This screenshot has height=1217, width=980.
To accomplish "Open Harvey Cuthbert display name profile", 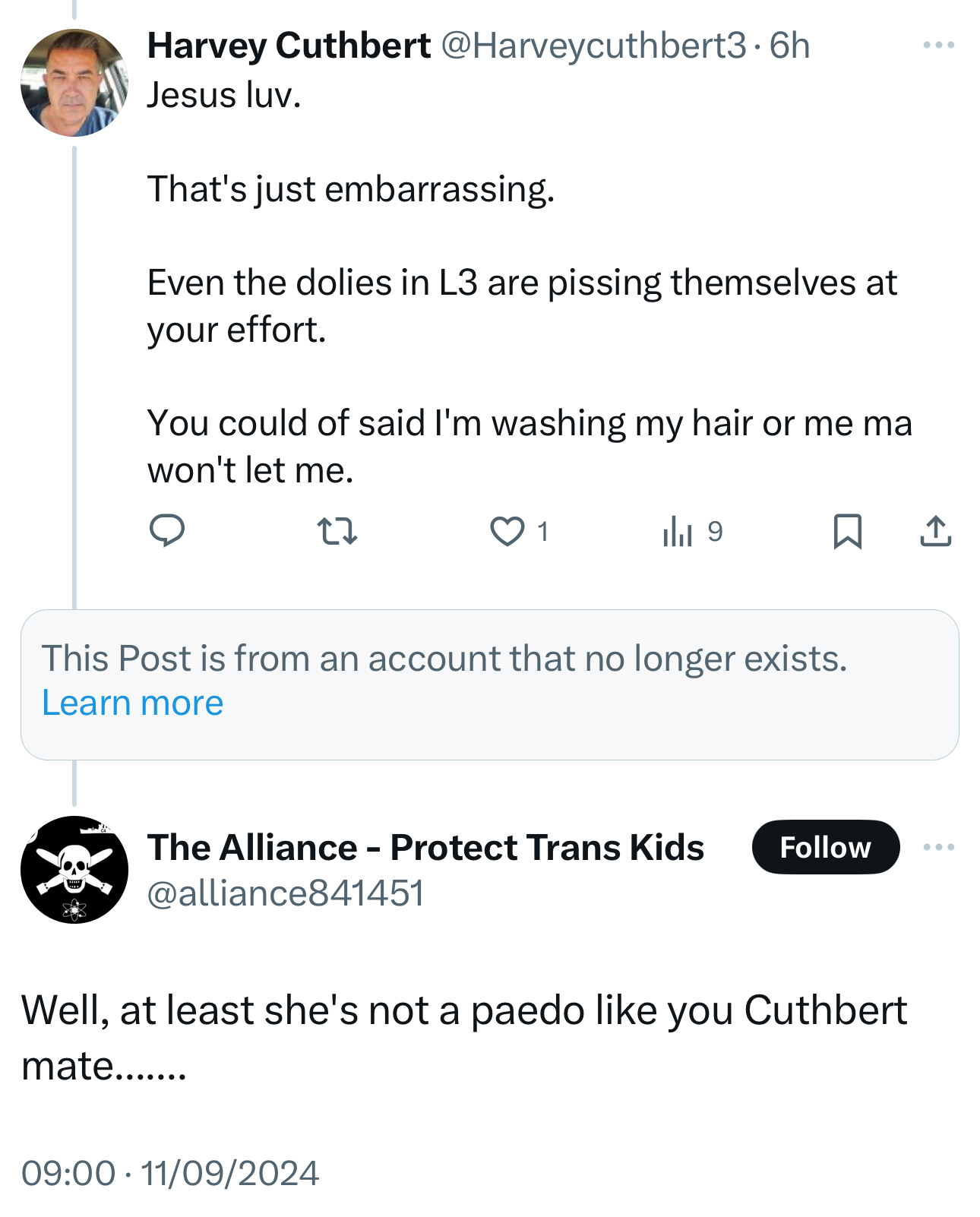I will pyautogui.click(x=289, y=46).
